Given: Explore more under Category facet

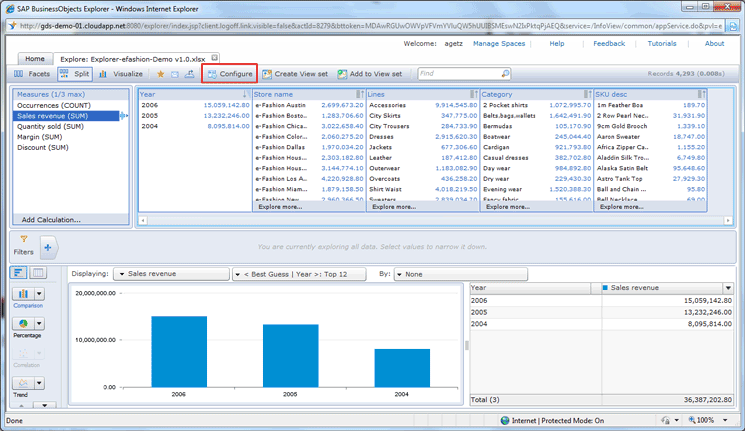Looking at the screenshot, I should point(508,207).
